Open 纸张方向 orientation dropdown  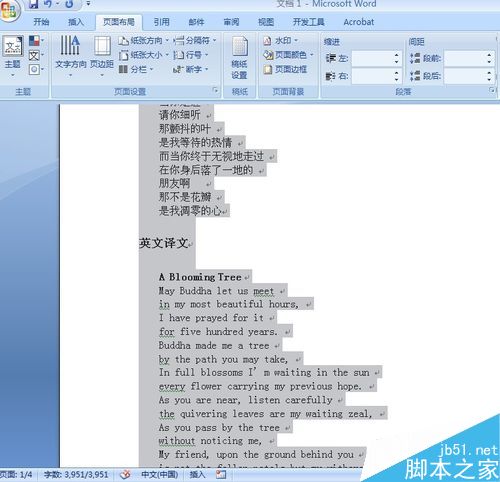[144, 41]
